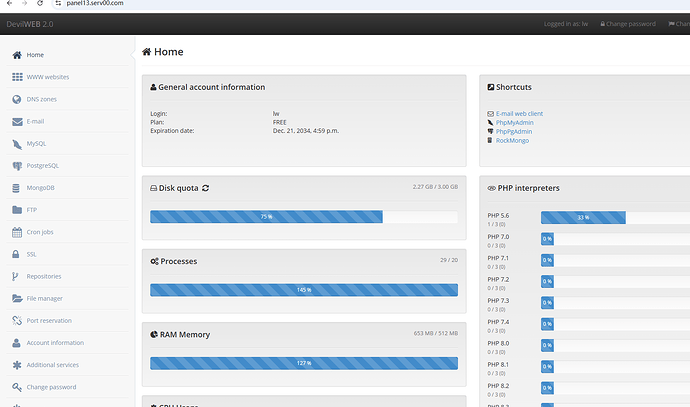Click the browser forward arrow
Viewport: 690px width, 407px height.
tap(24, 3)
